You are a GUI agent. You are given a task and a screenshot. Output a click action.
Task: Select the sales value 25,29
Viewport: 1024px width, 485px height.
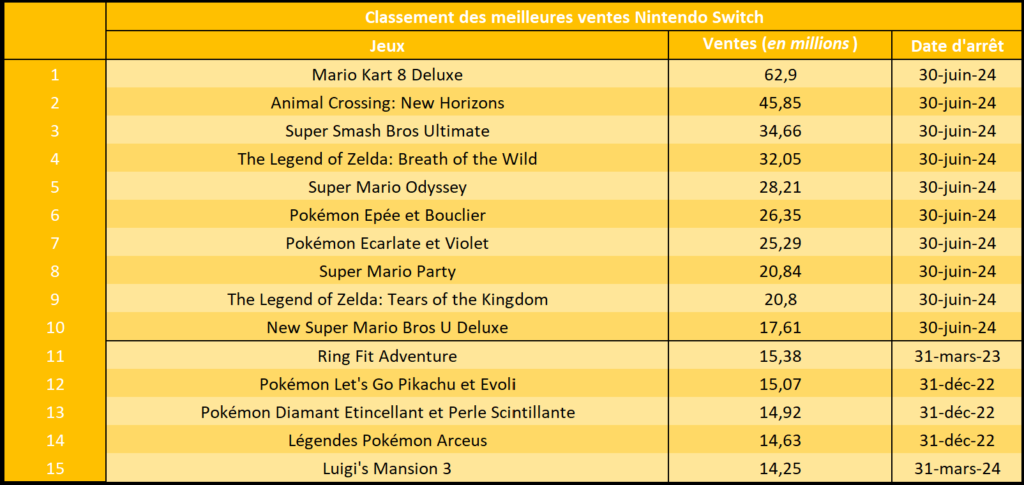tap(780, 243)
